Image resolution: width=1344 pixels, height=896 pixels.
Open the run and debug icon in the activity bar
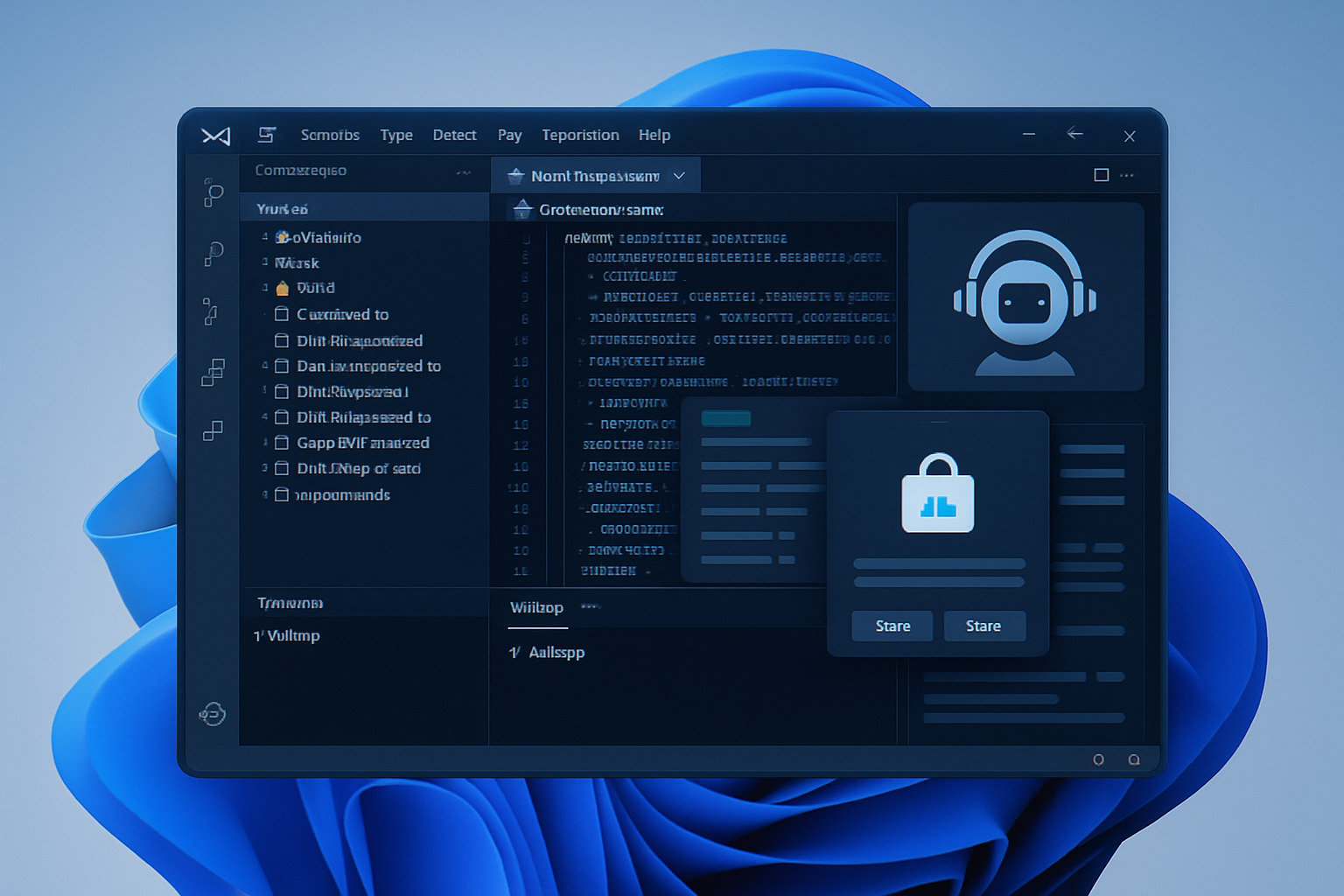(211, 311)
